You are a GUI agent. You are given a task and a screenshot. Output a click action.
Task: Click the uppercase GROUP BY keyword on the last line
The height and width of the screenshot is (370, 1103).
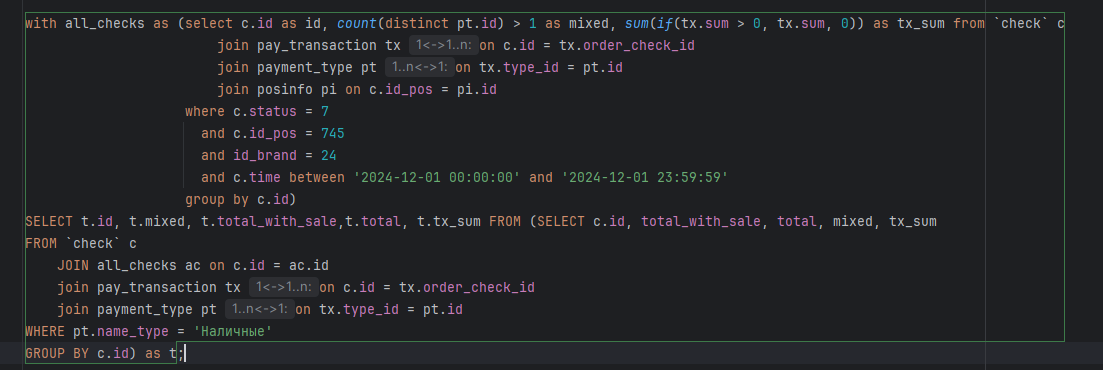pyautogui.click(x=57, y=352)
